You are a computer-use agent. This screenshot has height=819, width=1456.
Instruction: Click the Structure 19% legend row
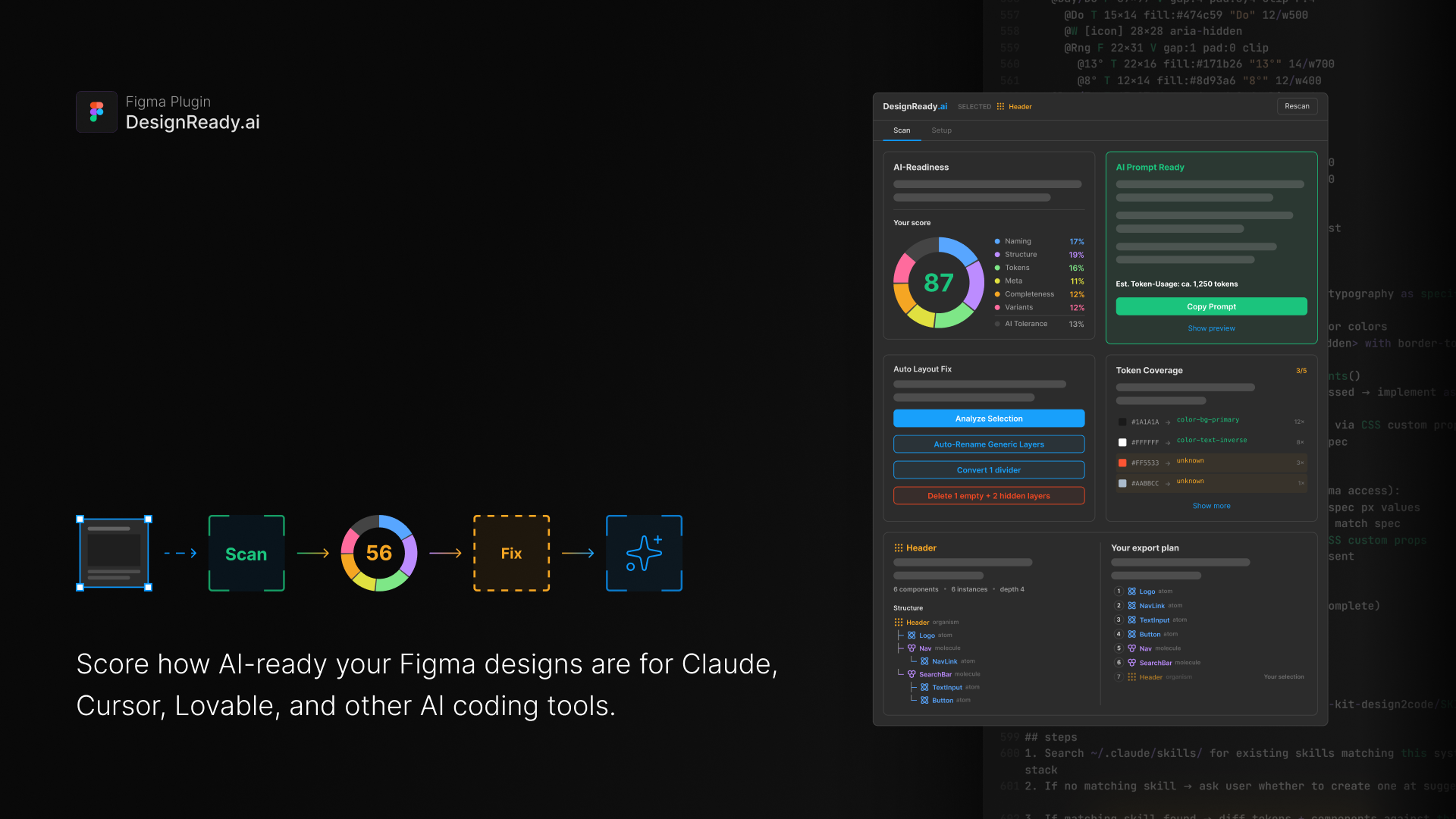tap(1039, 255)
